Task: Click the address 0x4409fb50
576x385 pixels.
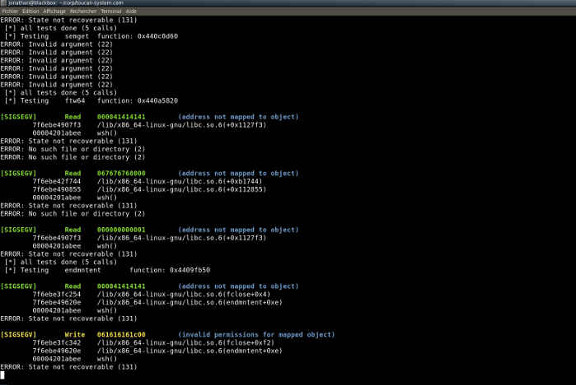Action: point(190,270)
